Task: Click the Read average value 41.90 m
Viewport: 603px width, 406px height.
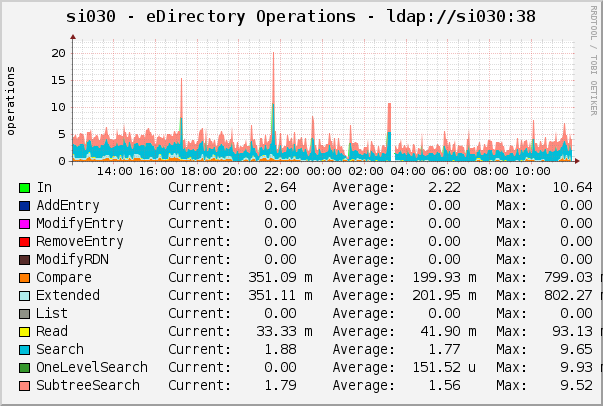Action: [x=448, y=331]
